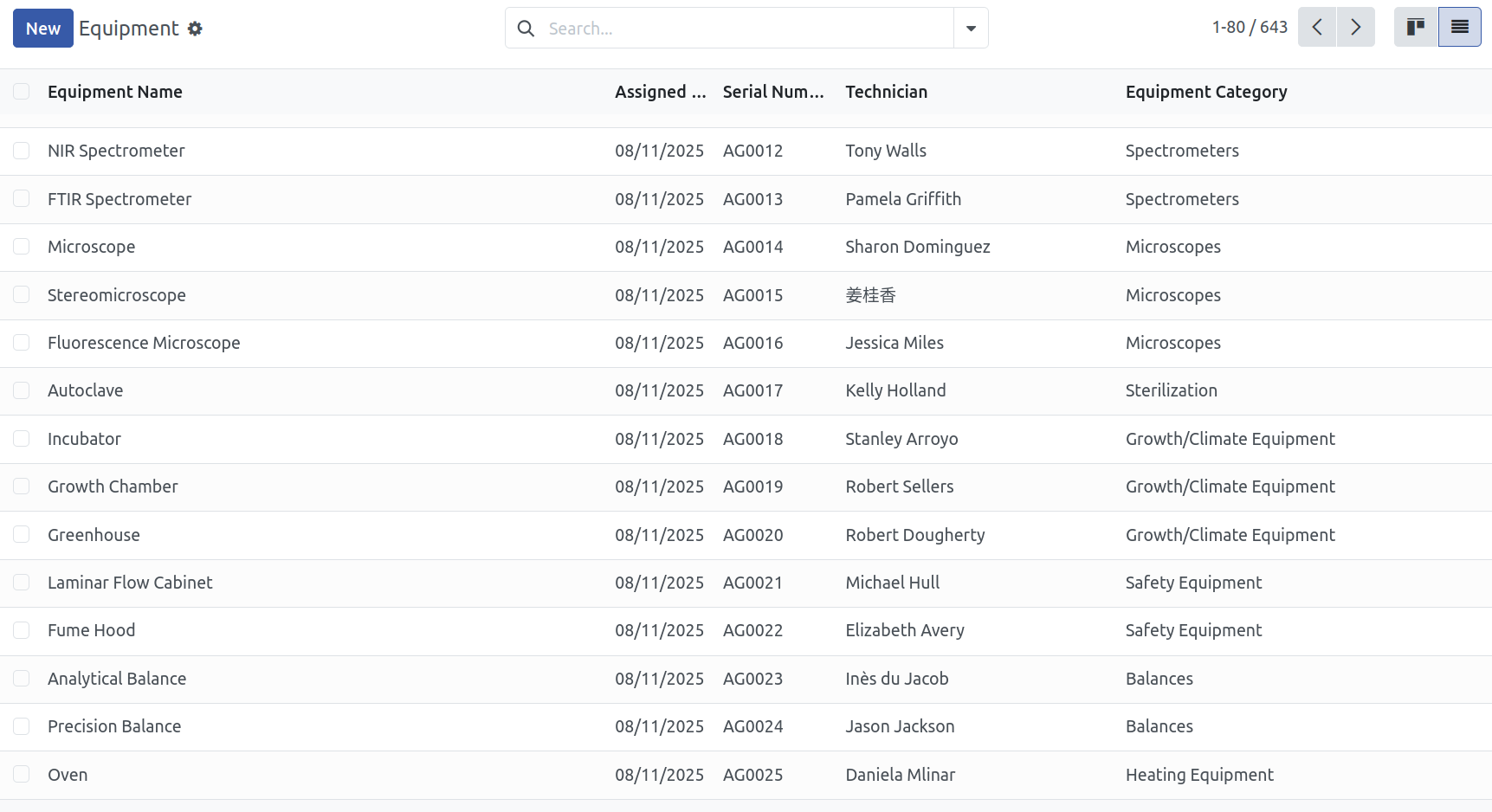Sort by the Technician column header
The image size is (1492, 812).
(887, 92)
